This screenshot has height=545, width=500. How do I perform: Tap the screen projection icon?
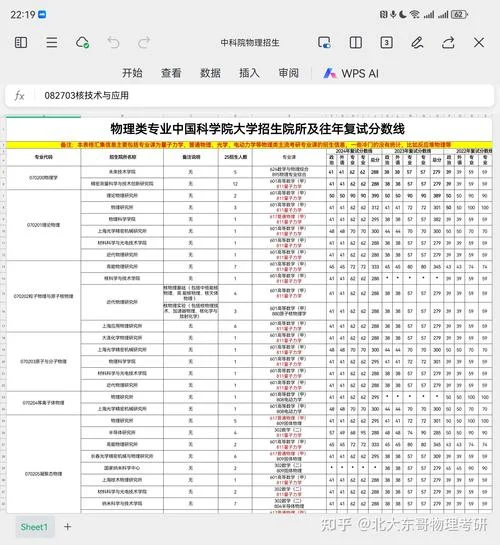pos(324,43)
